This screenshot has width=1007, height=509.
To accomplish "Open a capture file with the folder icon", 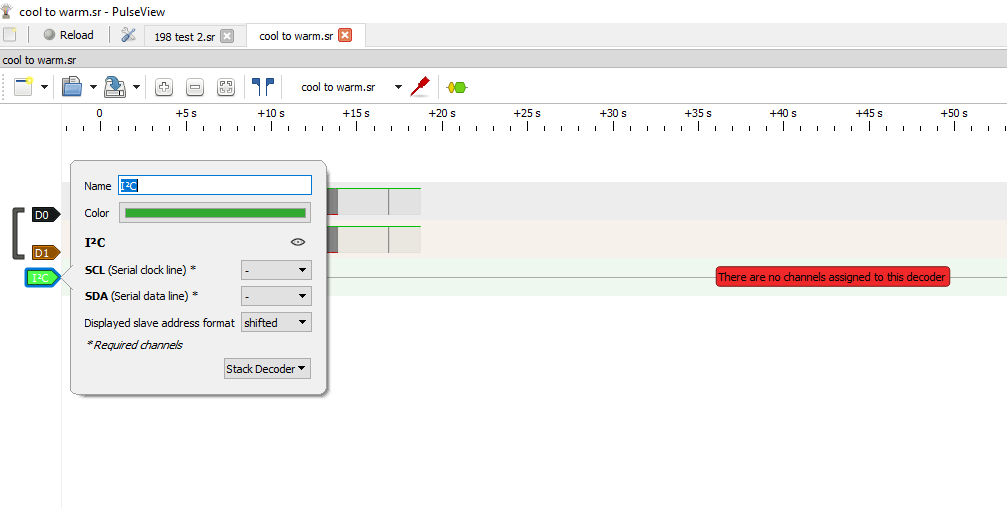I will pyautogui.click(x=72, y=87).
